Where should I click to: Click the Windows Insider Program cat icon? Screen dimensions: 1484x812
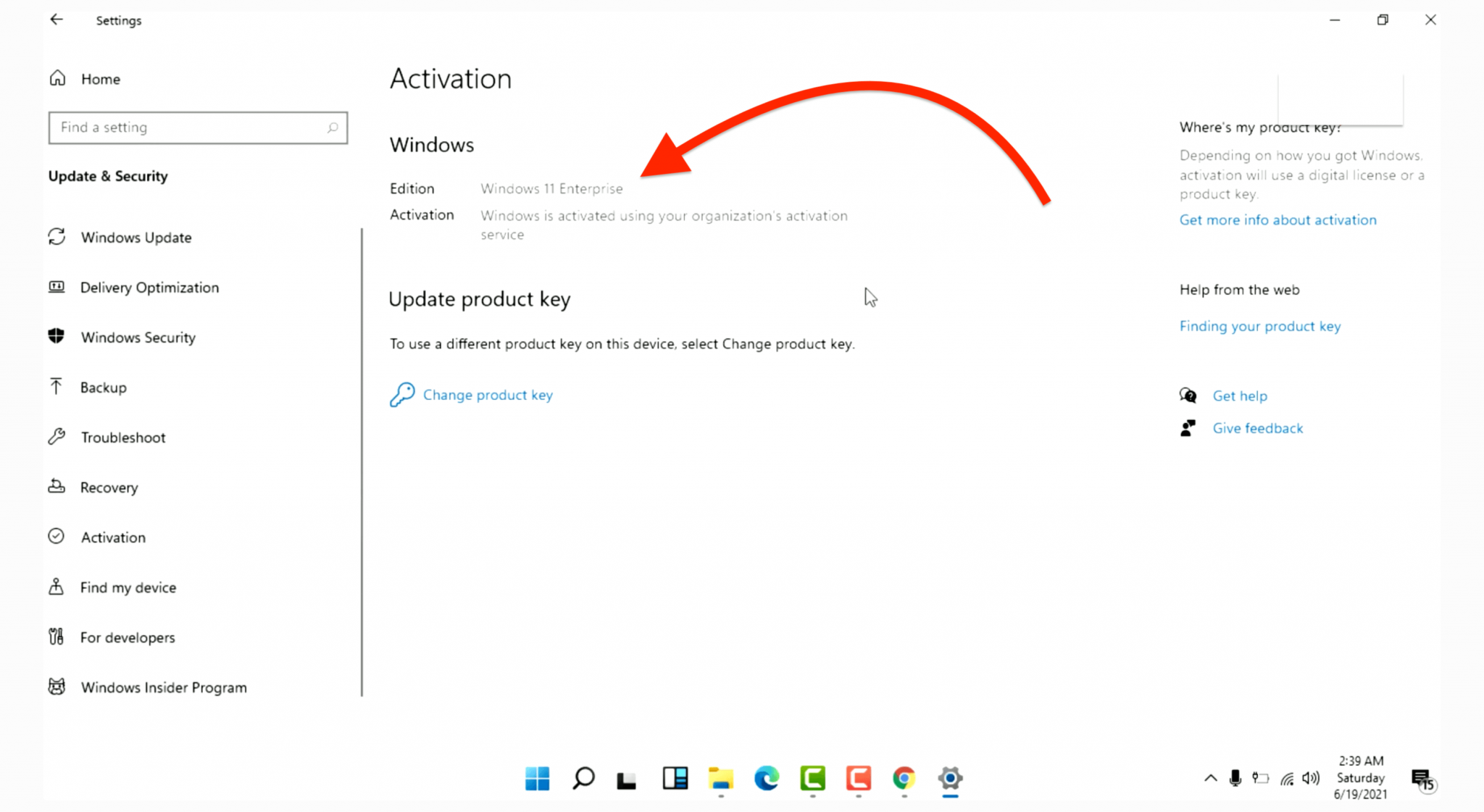(x=57, y=686)
